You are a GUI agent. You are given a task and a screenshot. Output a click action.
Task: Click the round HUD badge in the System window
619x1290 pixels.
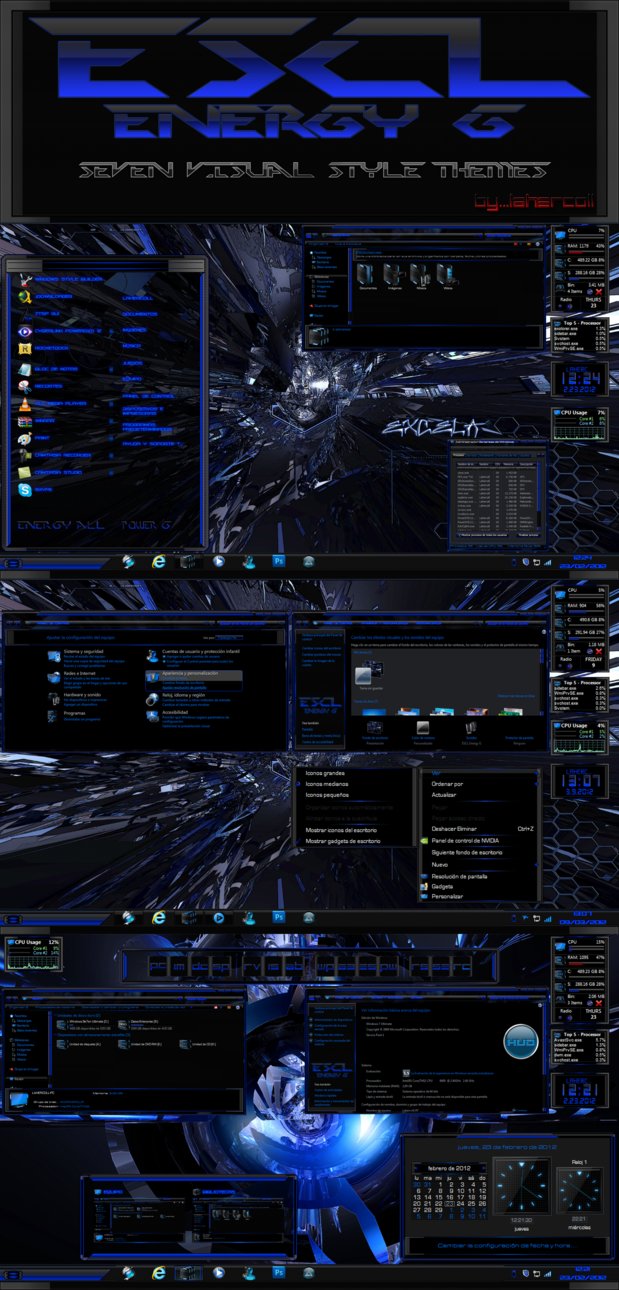coord(521,1041)
